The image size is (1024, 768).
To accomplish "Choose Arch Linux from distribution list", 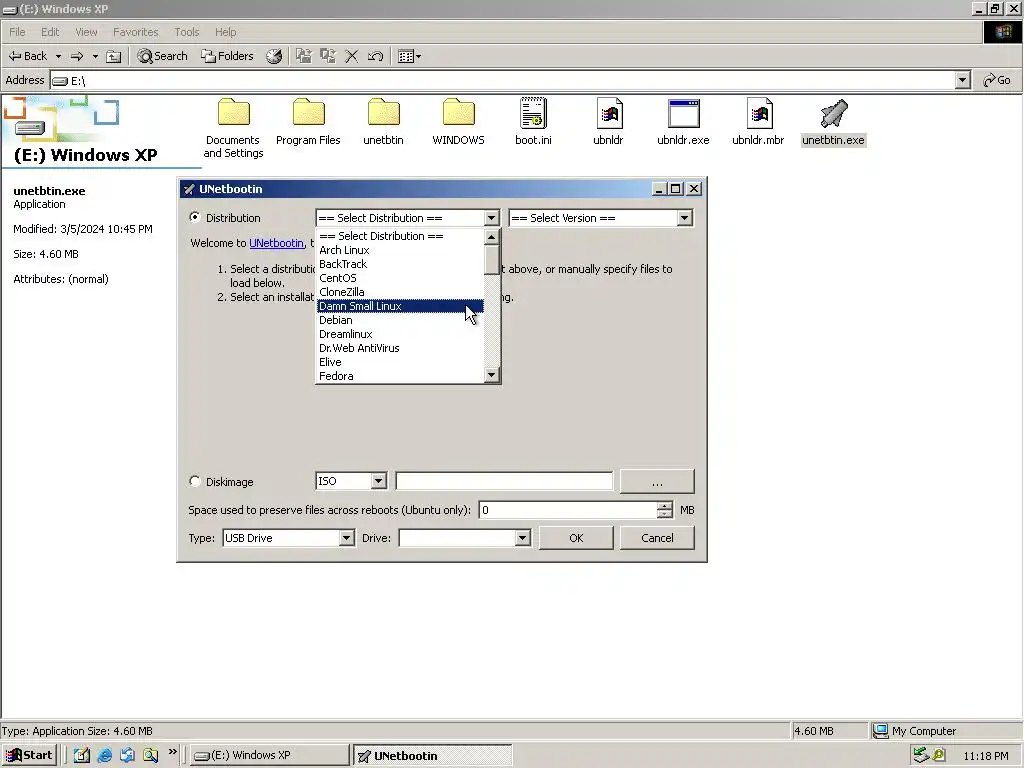I will [x=400, y=250].
